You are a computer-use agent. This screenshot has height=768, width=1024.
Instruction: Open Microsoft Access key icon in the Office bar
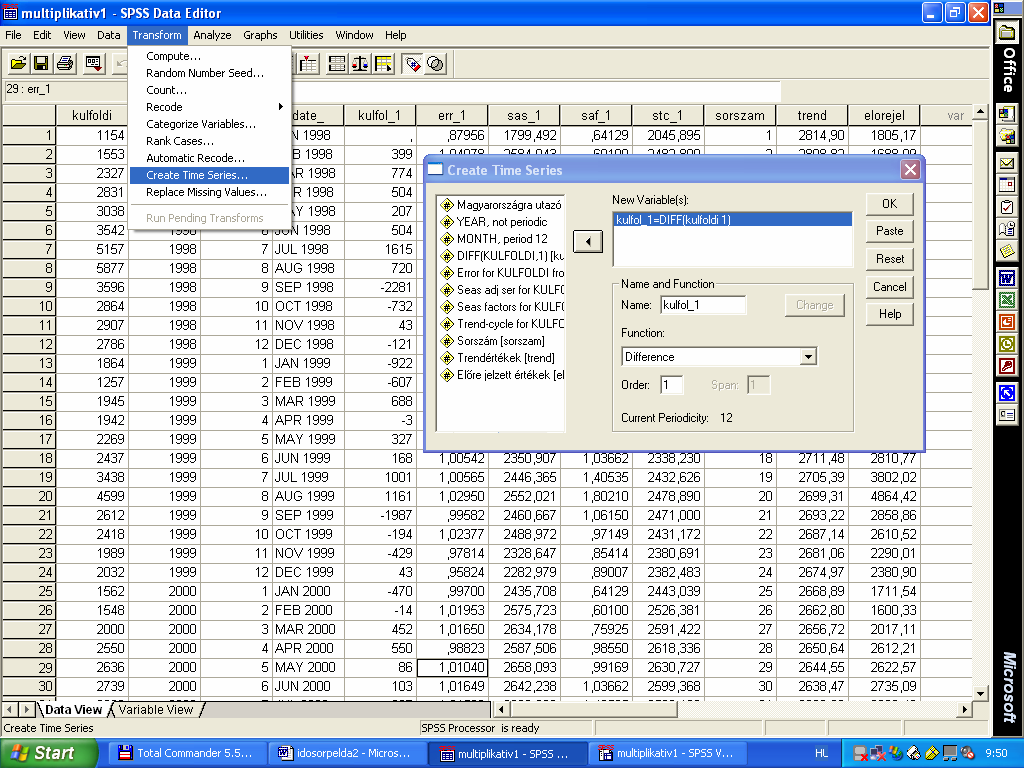click(x=1007, y=366)
